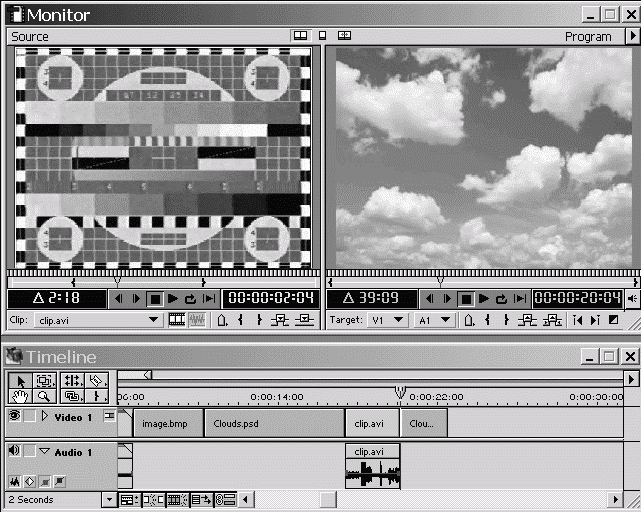Switch Monitor to Trim Mode icon
The height and width of the screenshot is (512, 641).
[344, 36]
